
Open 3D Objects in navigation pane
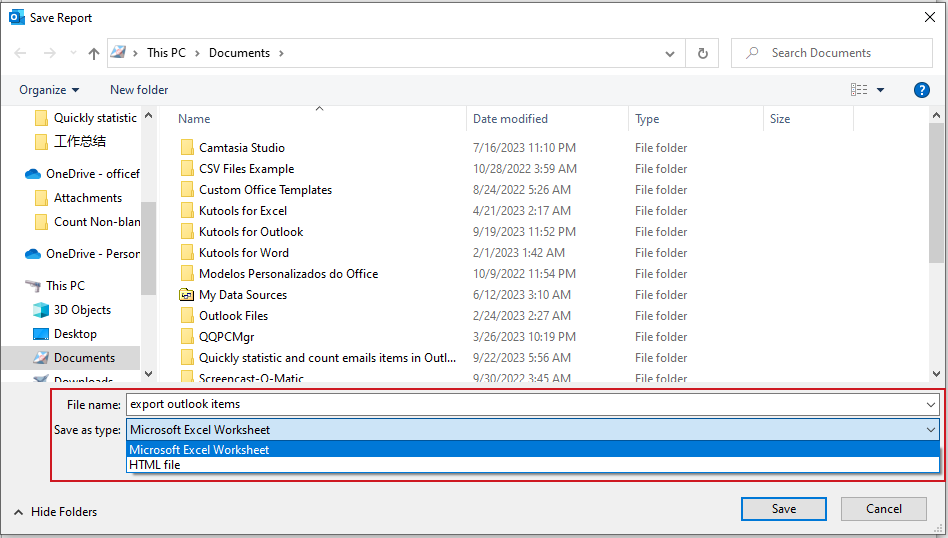point(82,310)
